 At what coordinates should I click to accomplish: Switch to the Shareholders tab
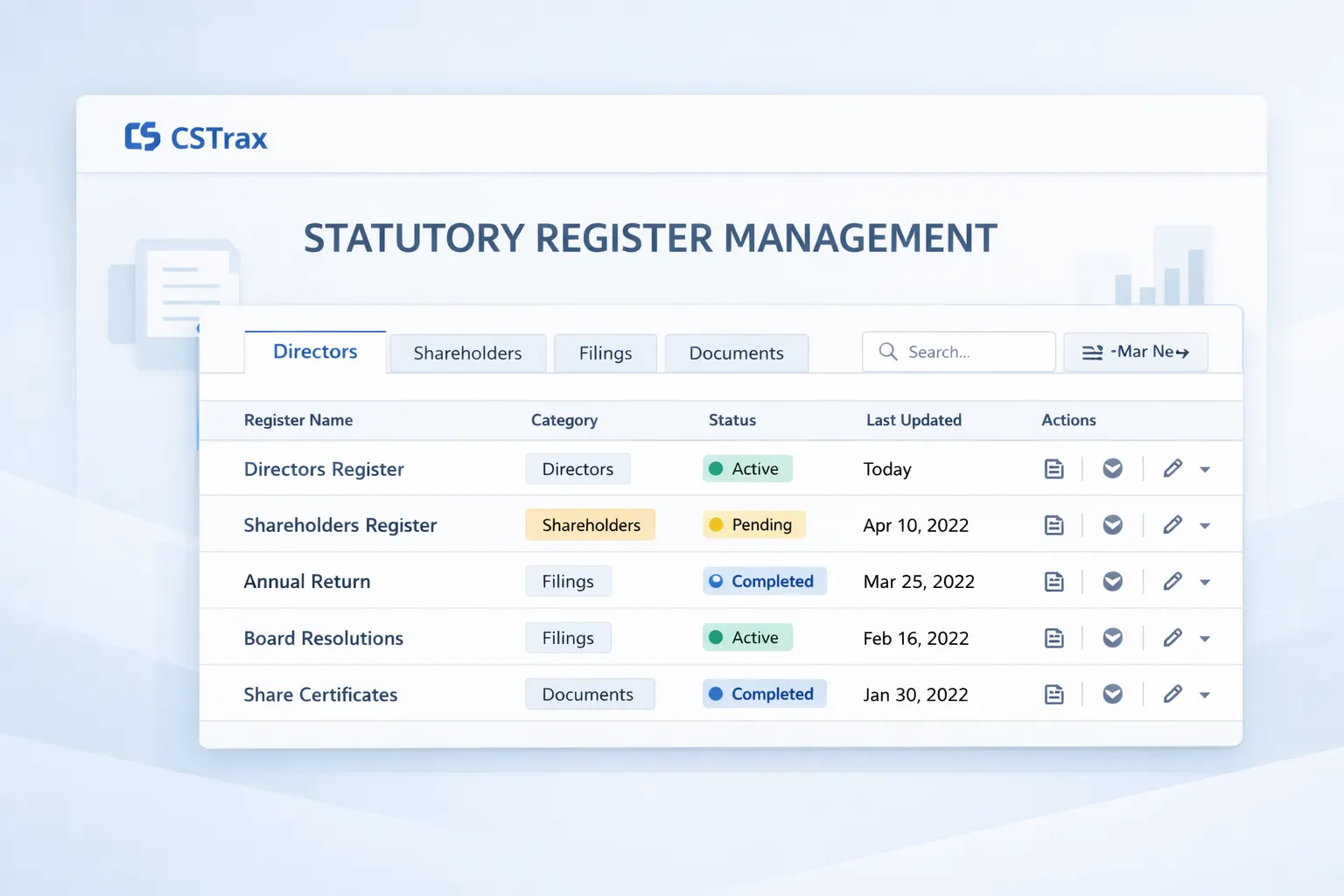[x=467, y=353]
